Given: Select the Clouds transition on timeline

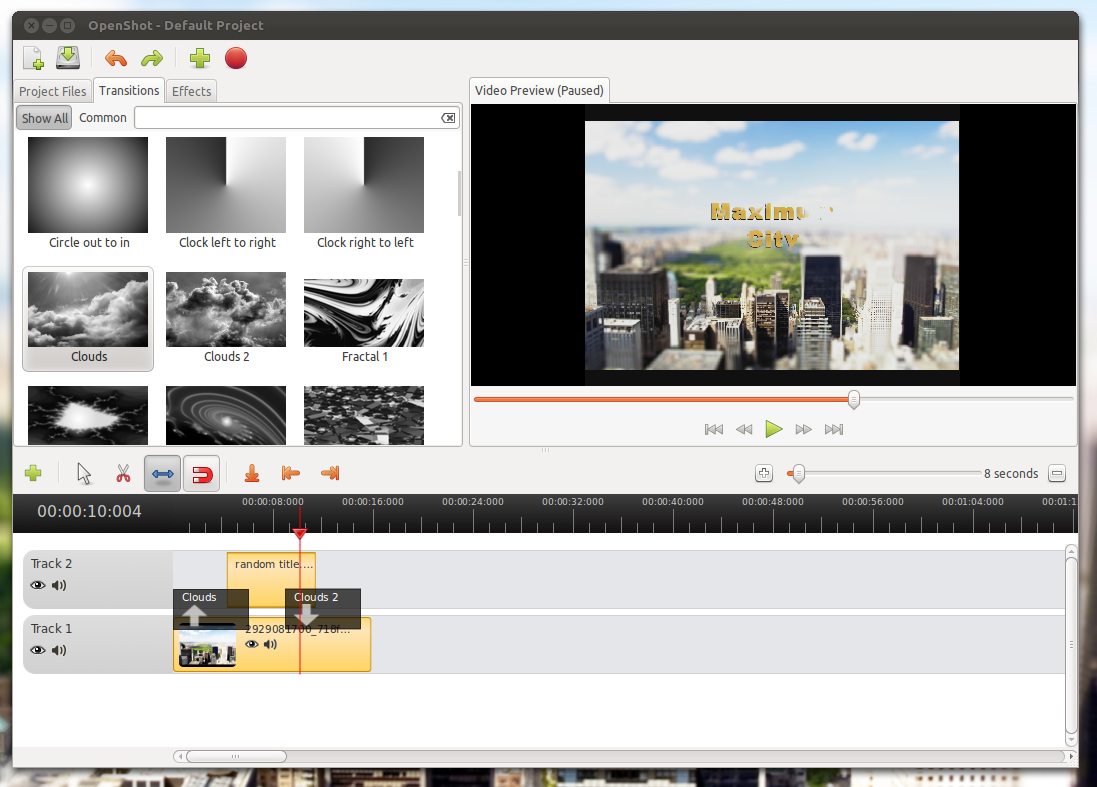Looking at the screenshot, I should [x=211, y=609].
